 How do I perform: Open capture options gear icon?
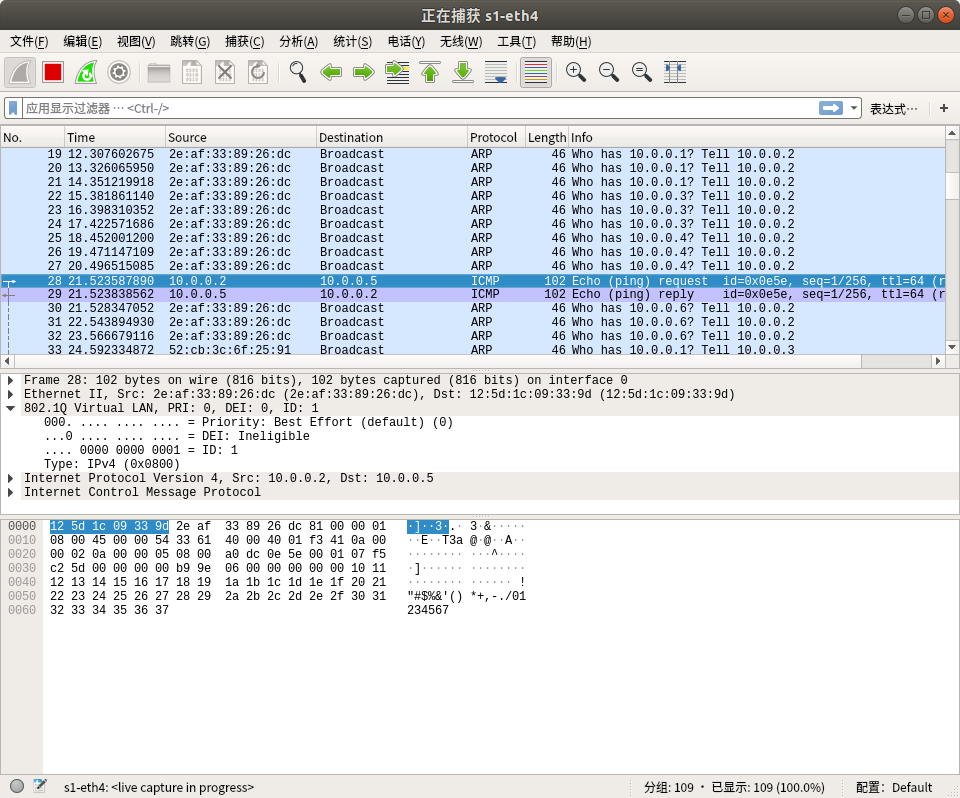119,72
